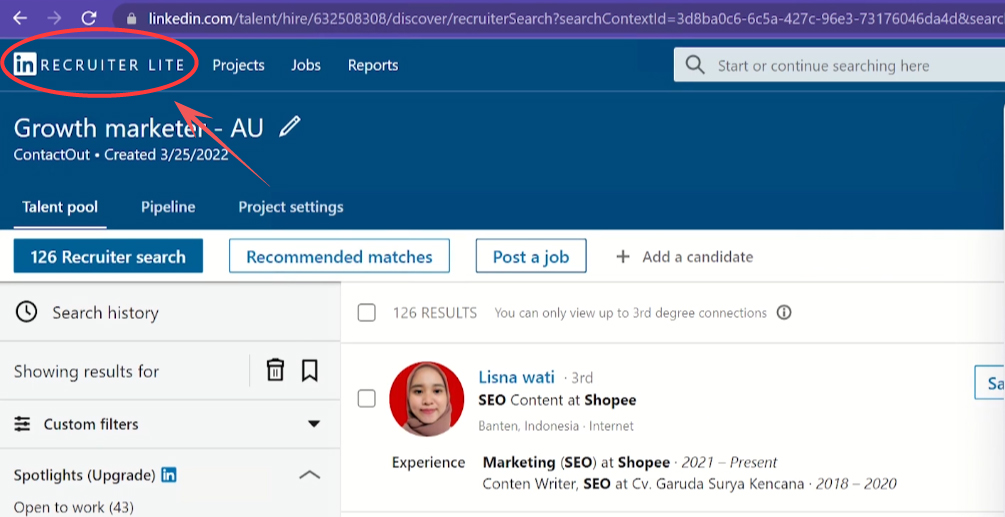Edit project name with pencil icon
The height and width of the screenshot is (517, 1005).
[290, 126]
